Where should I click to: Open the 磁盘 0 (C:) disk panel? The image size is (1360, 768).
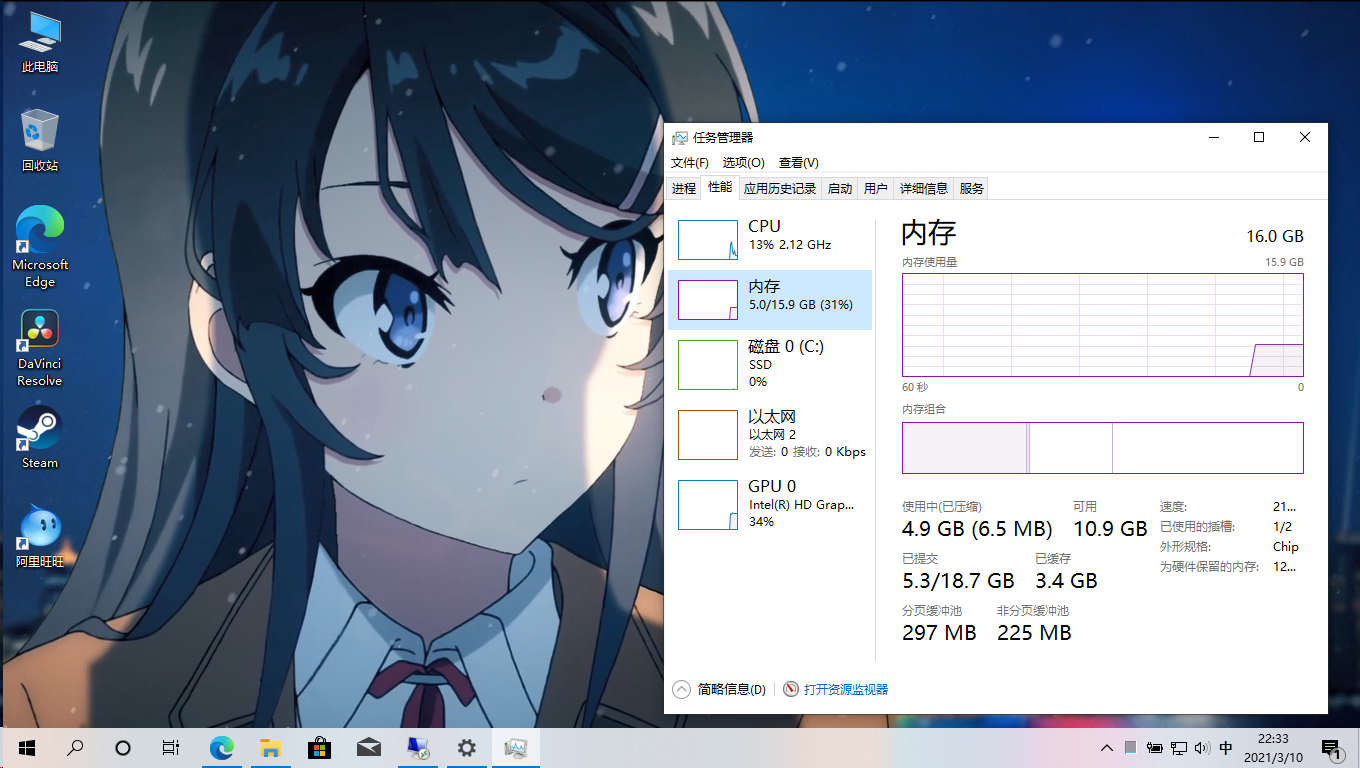[x=770, y=364]
